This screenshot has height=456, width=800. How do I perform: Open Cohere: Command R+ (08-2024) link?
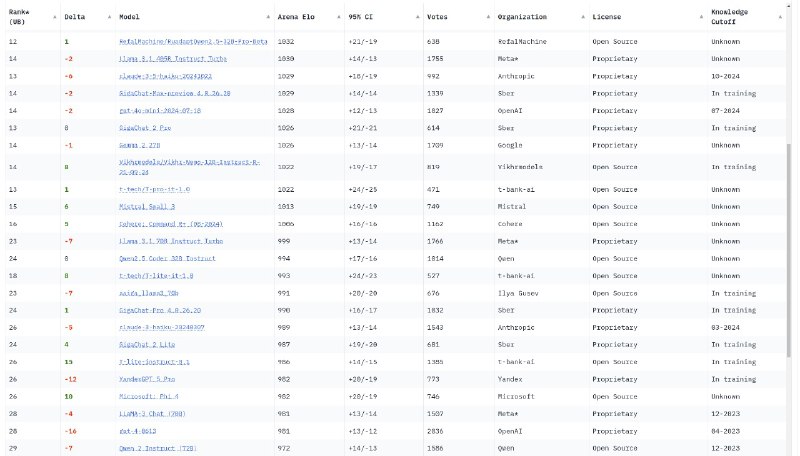click(x=171, y=224)
